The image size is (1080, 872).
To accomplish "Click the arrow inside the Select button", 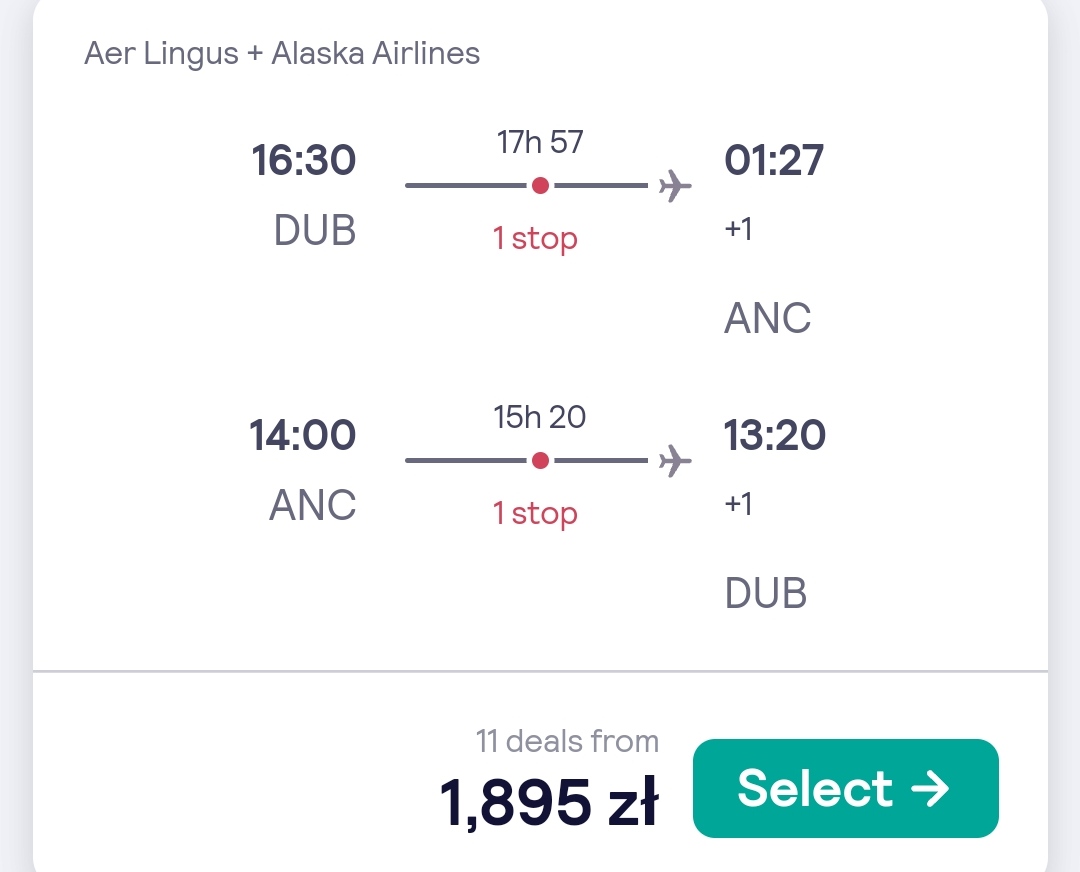I will pyautogui.click(x=930, y=789).
